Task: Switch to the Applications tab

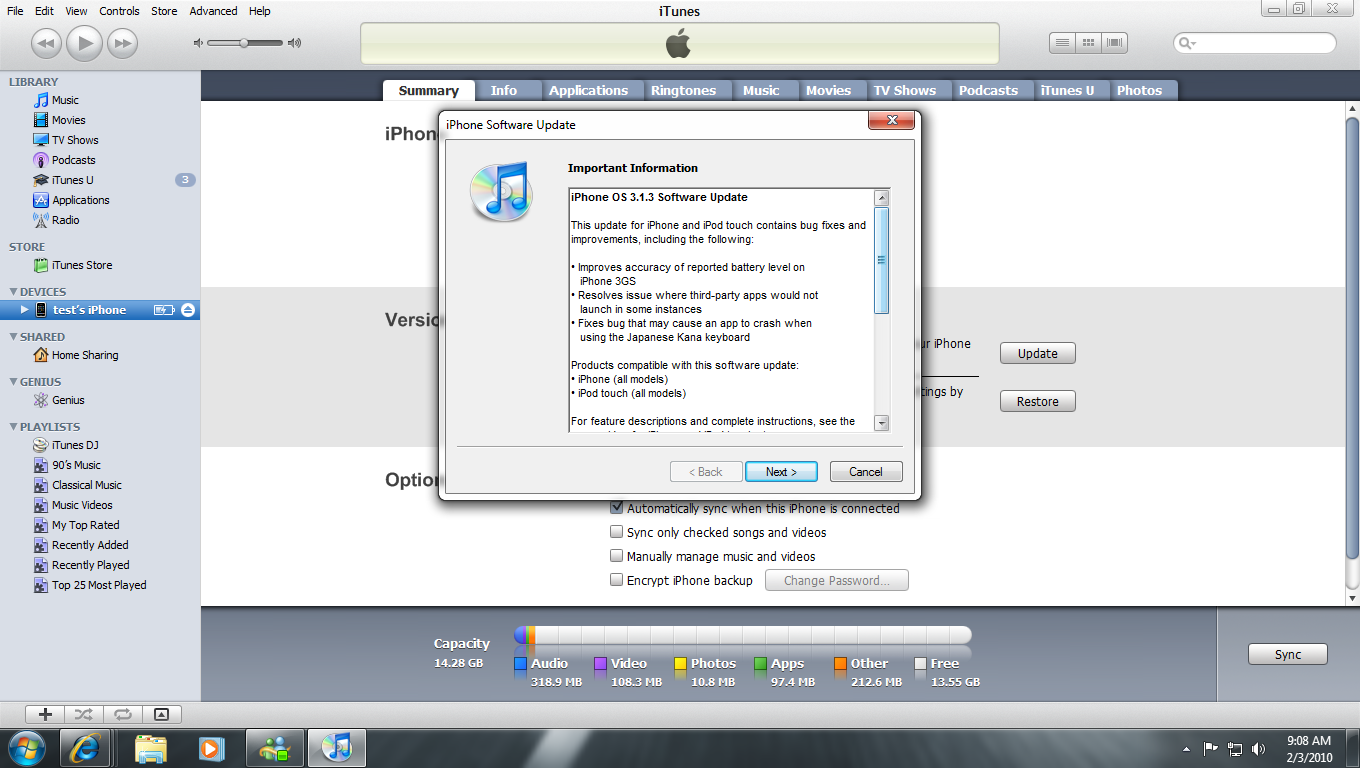Action: (x=588, y=90)
